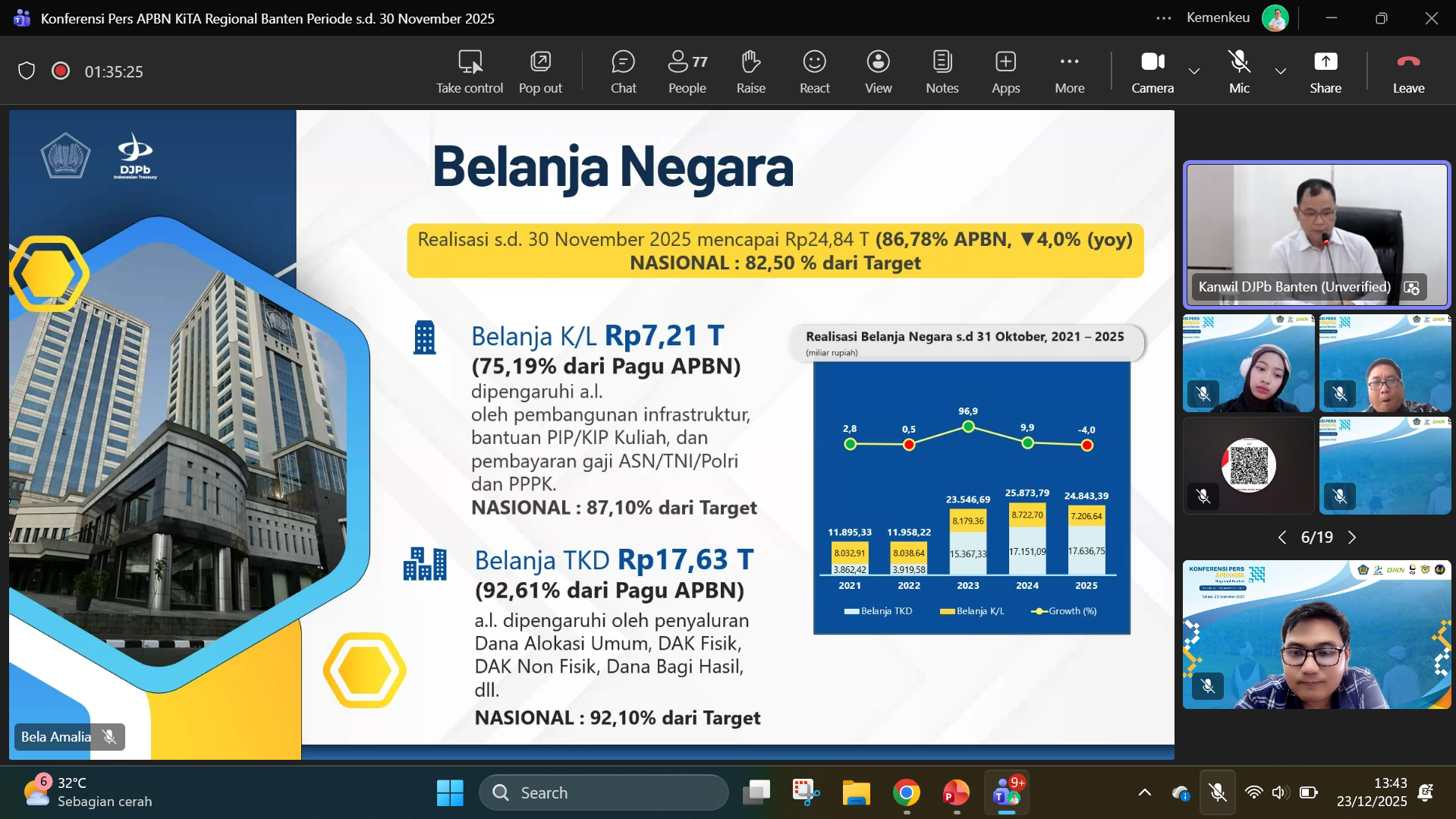Raise your hand

[750, 71]
